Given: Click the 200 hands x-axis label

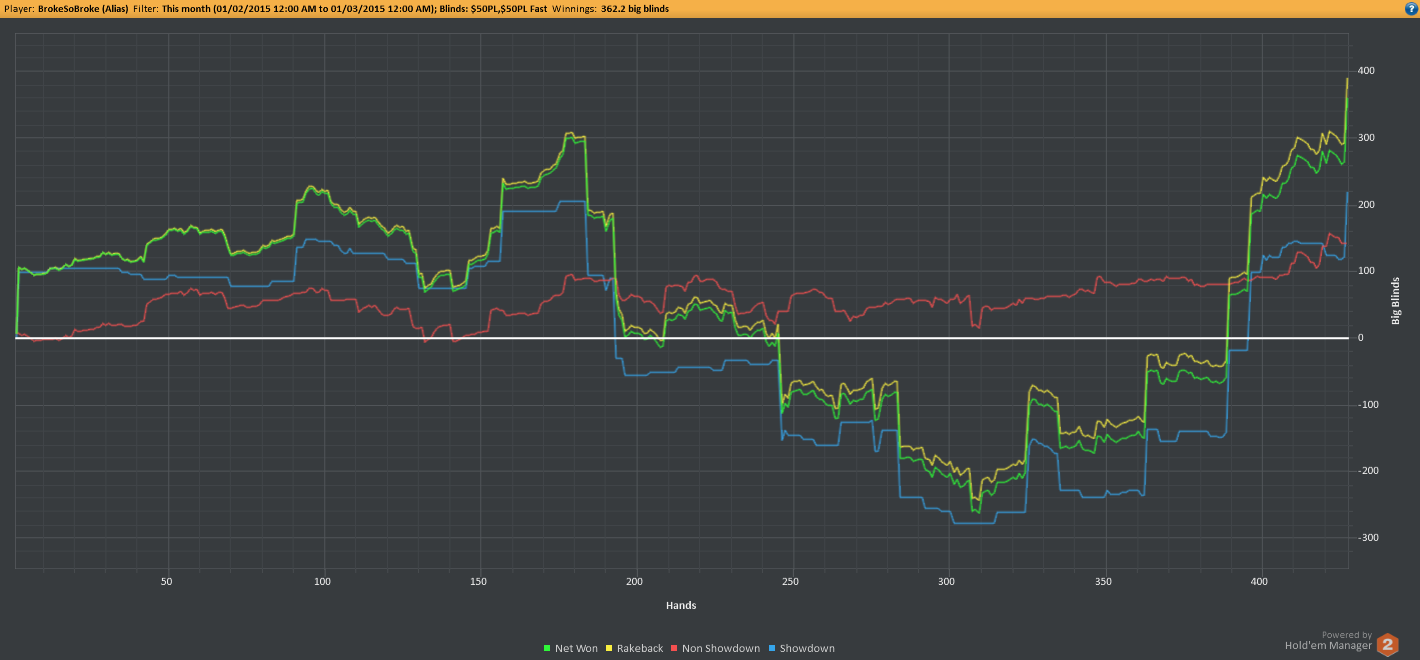Looking at the screenshot, I should [x=635, y=581].
